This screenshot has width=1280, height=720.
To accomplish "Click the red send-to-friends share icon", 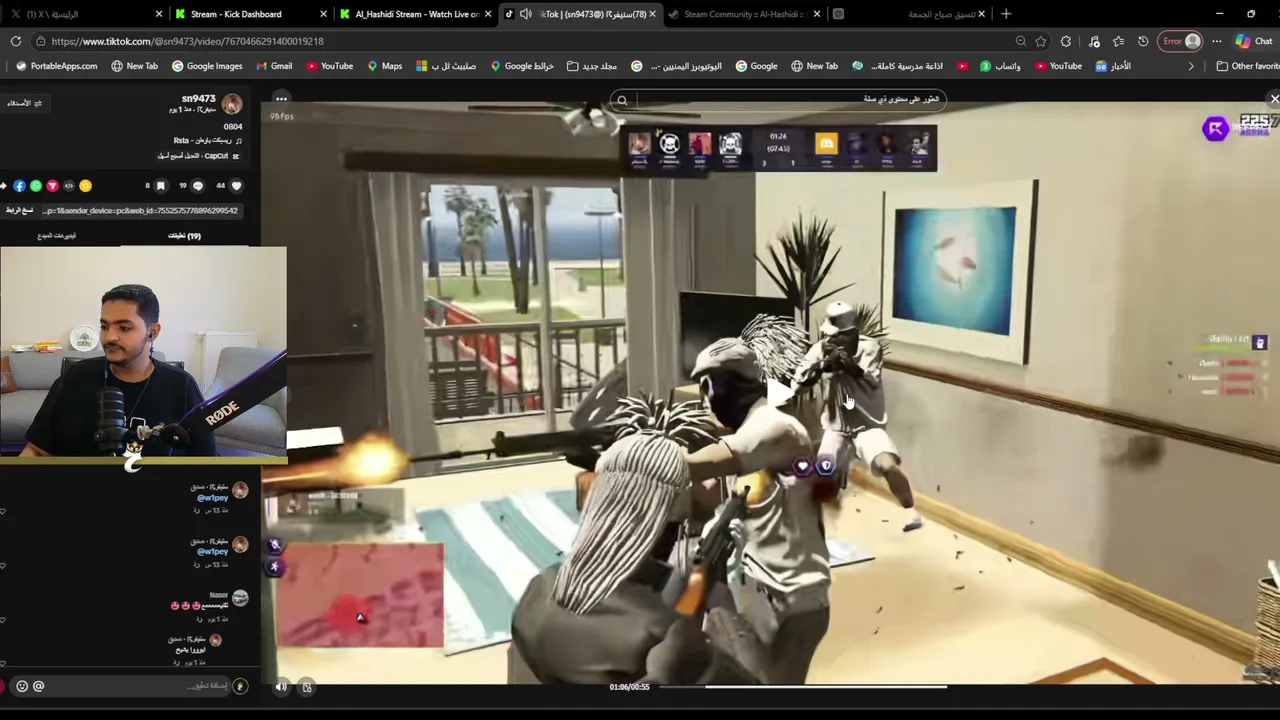I will (x=52, y=186).
